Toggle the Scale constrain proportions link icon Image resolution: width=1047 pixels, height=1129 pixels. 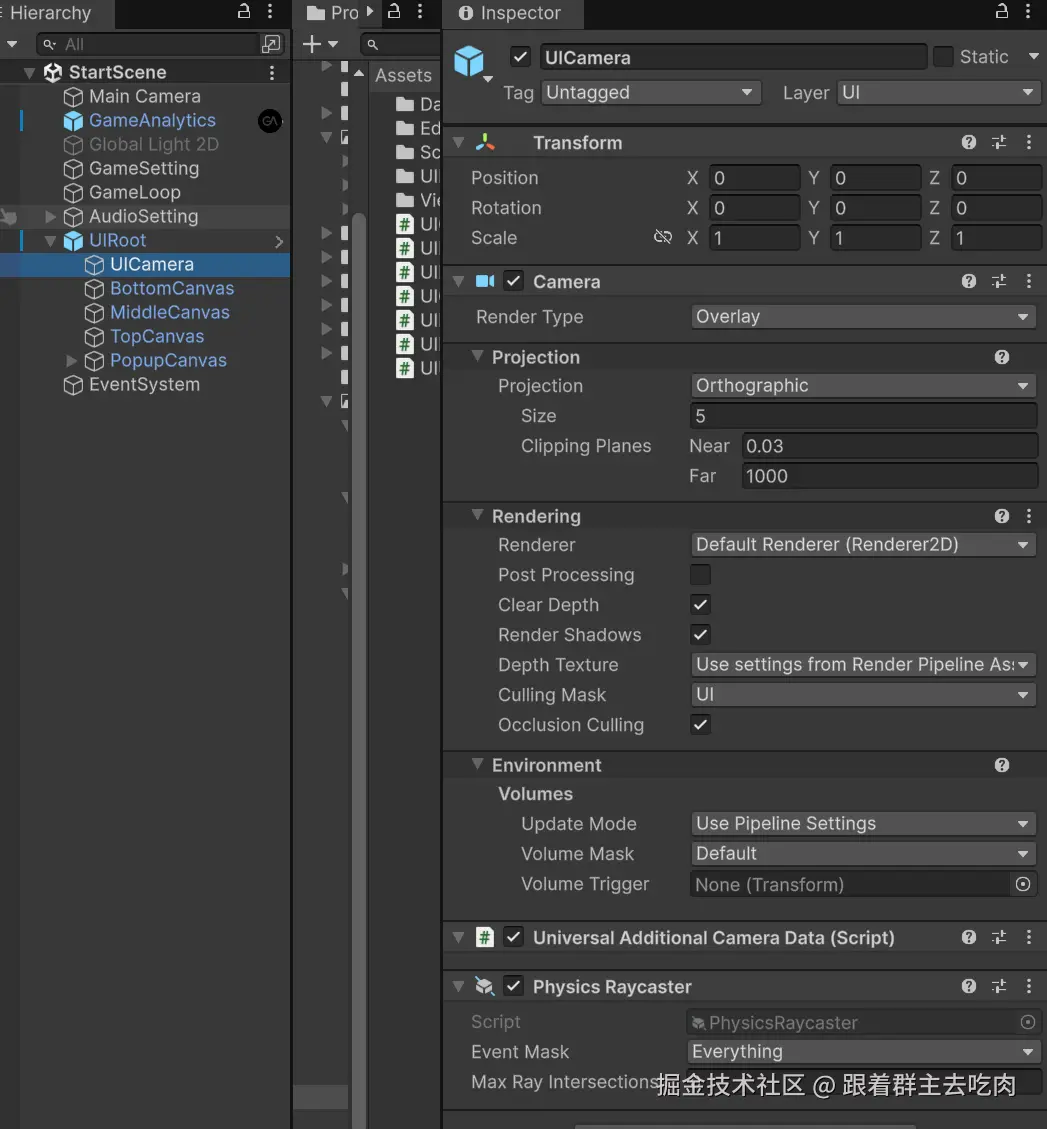(662, 238)
